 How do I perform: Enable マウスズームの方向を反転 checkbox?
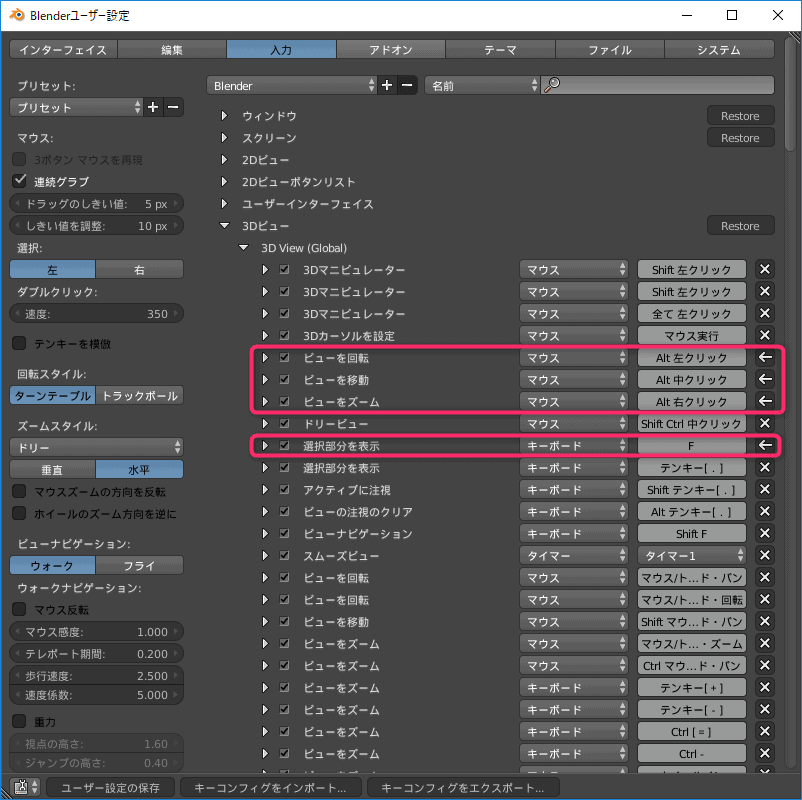19,492
